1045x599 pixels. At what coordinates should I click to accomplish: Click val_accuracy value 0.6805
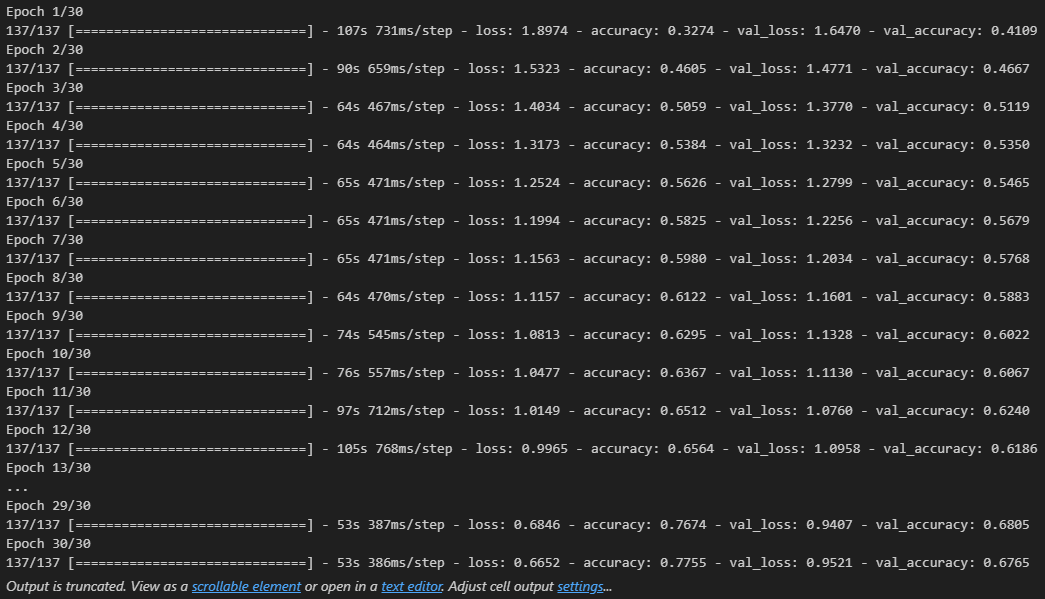click(1006, 524)
